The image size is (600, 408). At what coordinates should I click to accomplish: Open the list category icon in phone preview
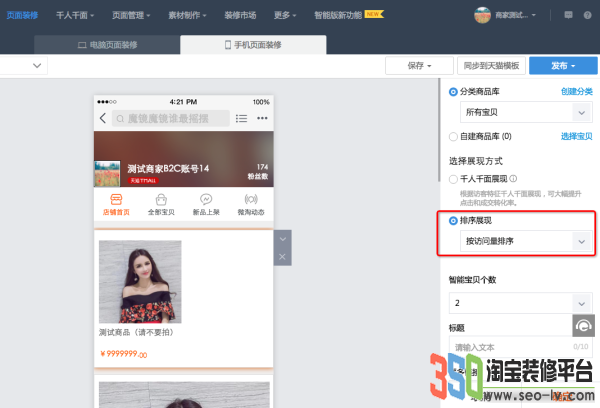pos(241,118)
